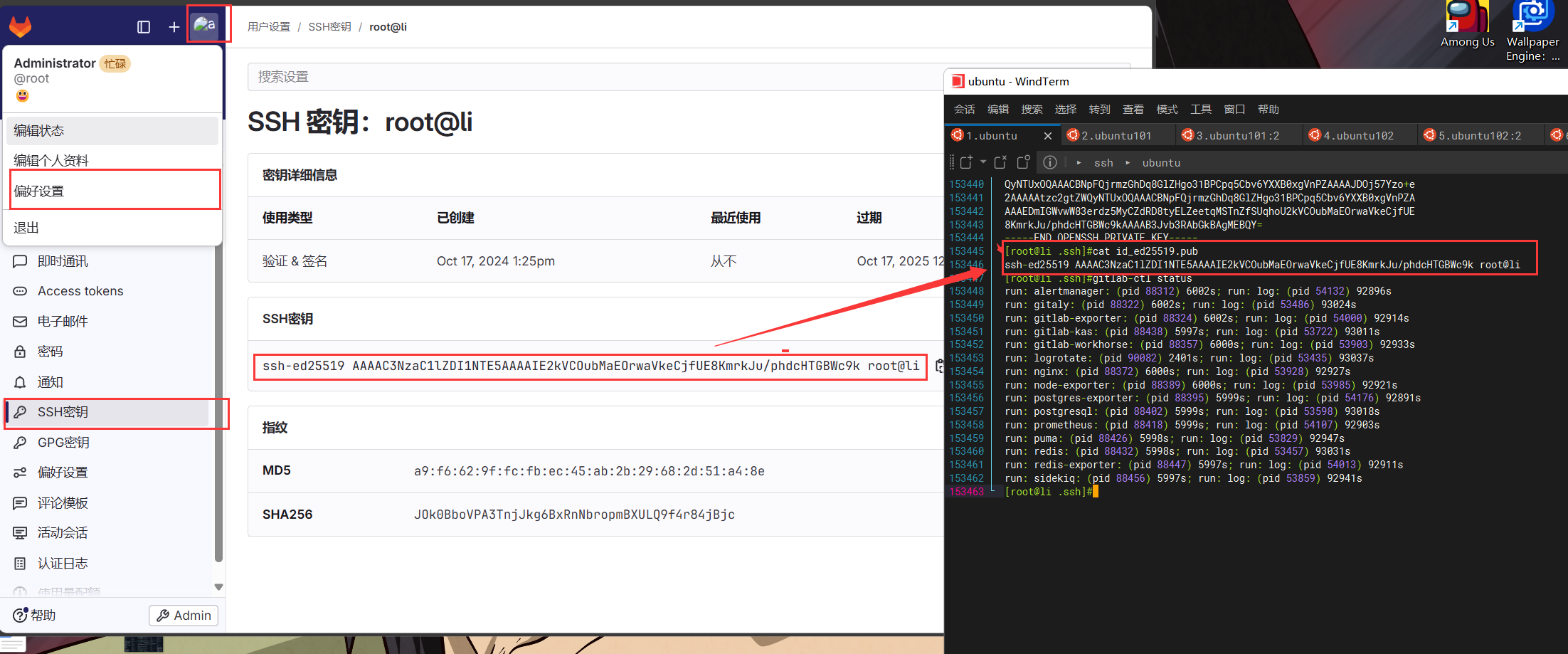The width and height of the screenshot is (1568, 654).
Task: Click the session info icon in WindTerm
Action: pyautogui.click(x=1050, y=162)
